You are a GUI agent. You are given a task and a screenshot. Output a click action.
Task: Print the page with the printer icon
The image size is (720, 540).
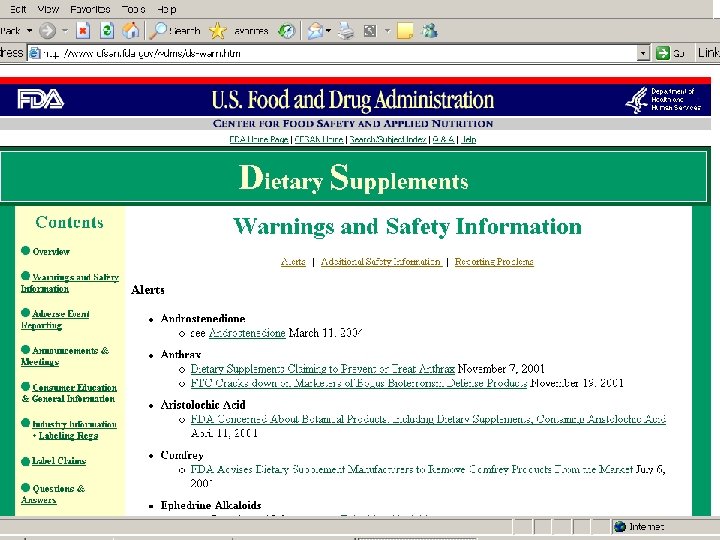(x=346, y=31)
